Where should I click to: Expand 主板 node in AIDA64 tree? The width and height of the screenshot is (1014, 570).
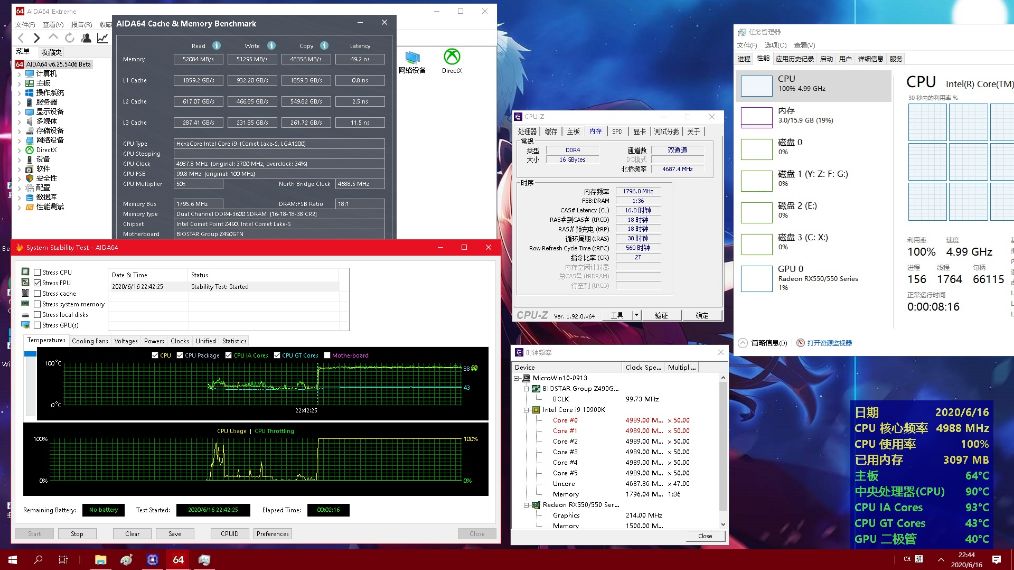click(19, 83)
